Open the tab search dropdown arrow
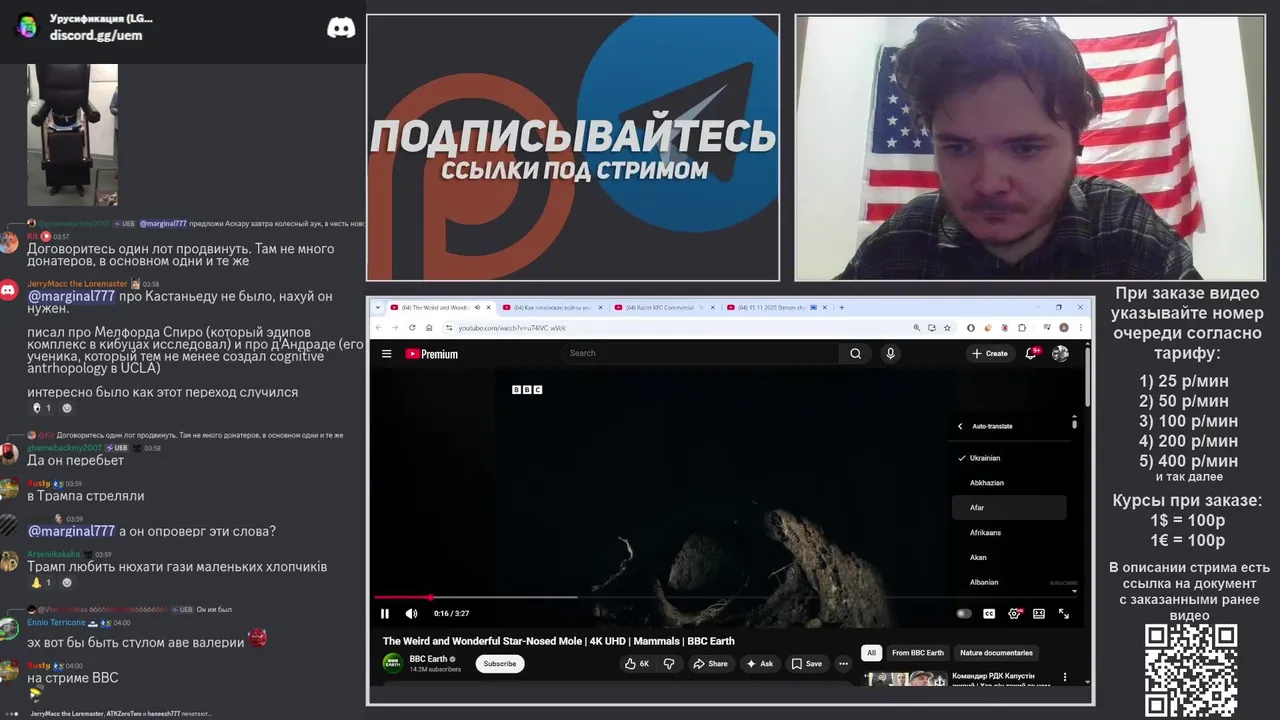1280x720 pixels. pyautogui.click(x=380, y=307)
